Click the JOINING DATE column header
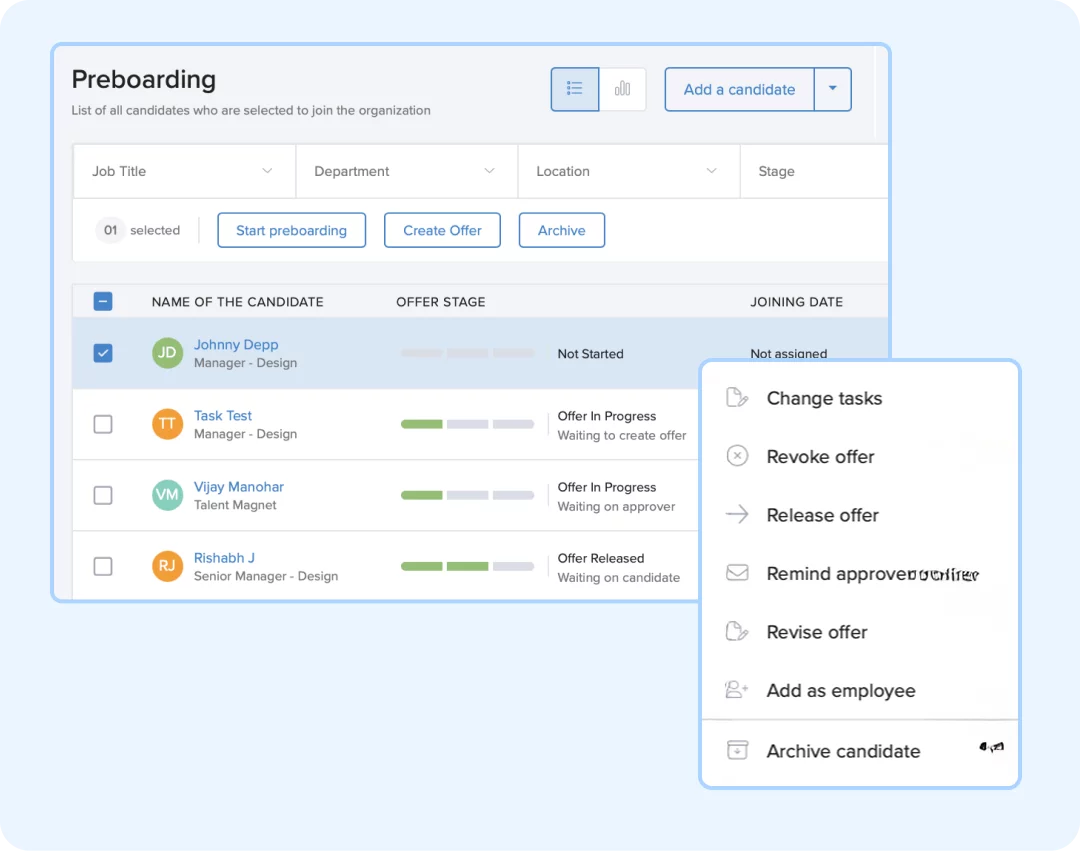Viewport: 1080px width, 851px height. (796, 302)
